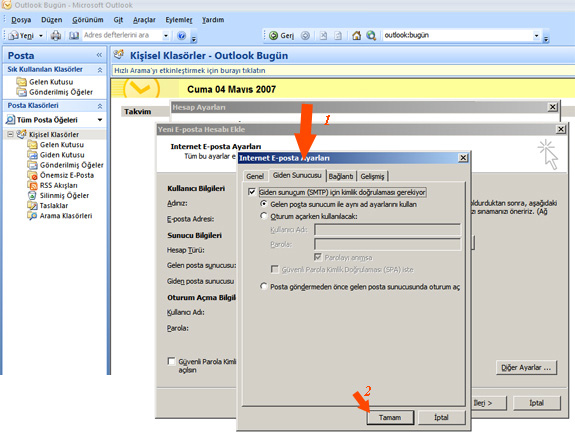This screenshot has height=434, width=575.
Task: Click the blue help icon
Action: click(x=181, y=36)
